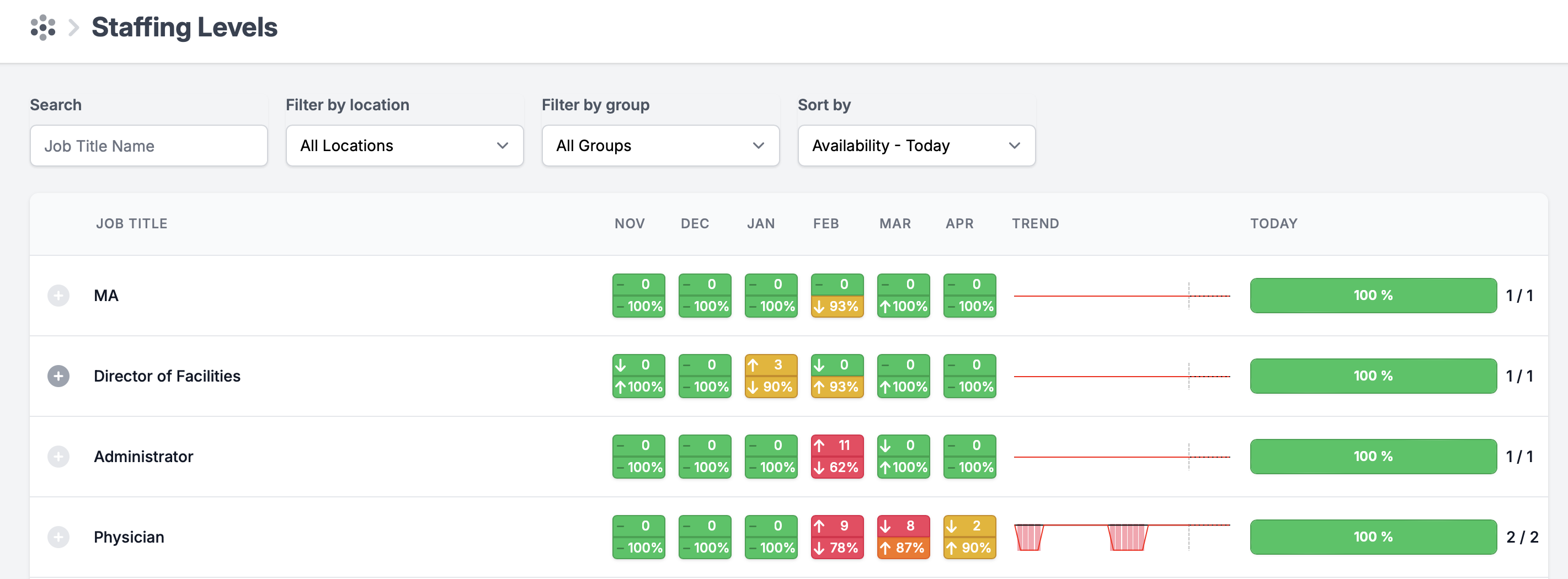Viewport: 1568px width, 579px height.
Task: Select the Director of Facilities job title
Action: click(x=167, y=376)
